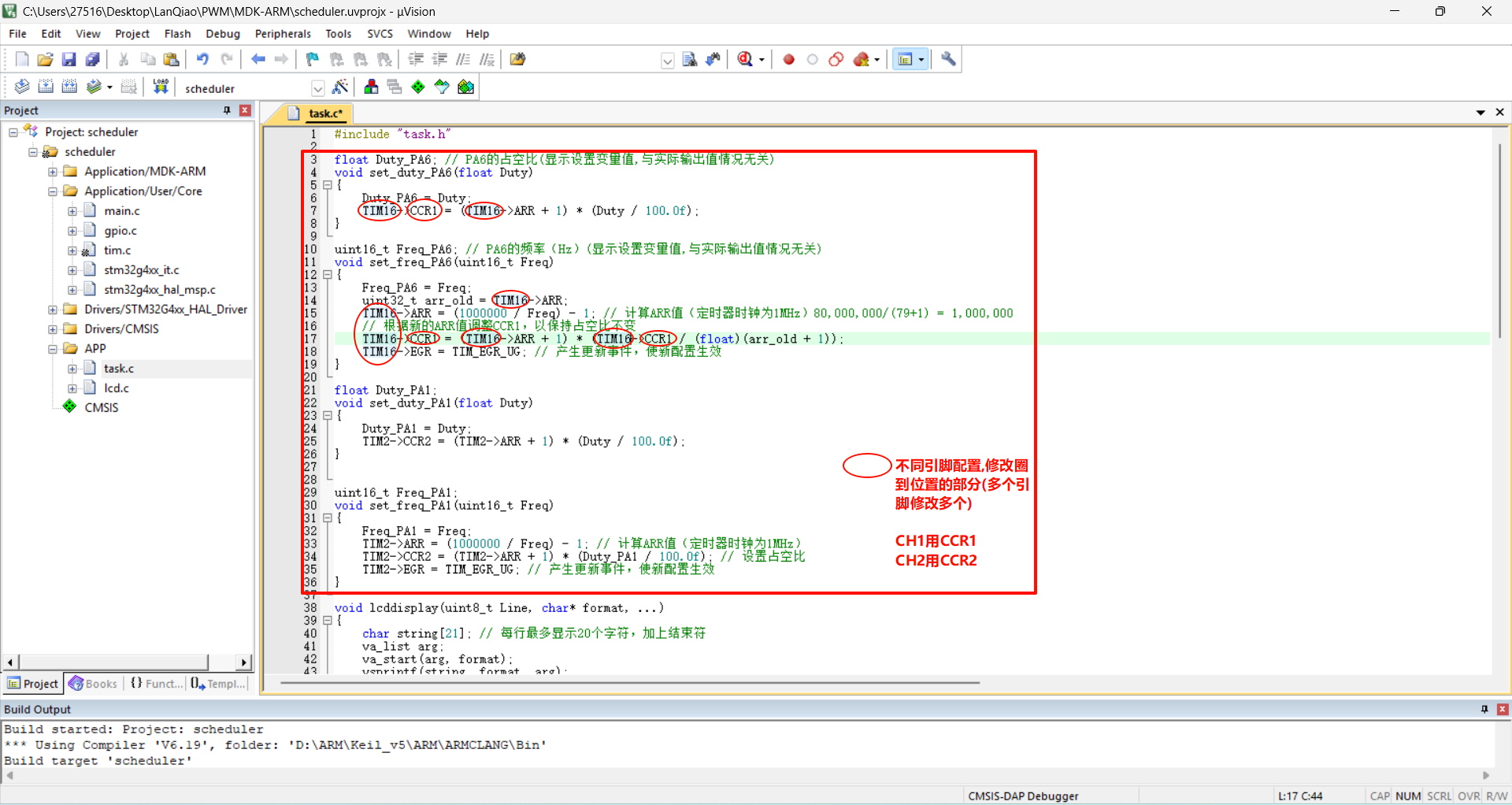Open Manage Project Items icon

(x=371, y=87)
